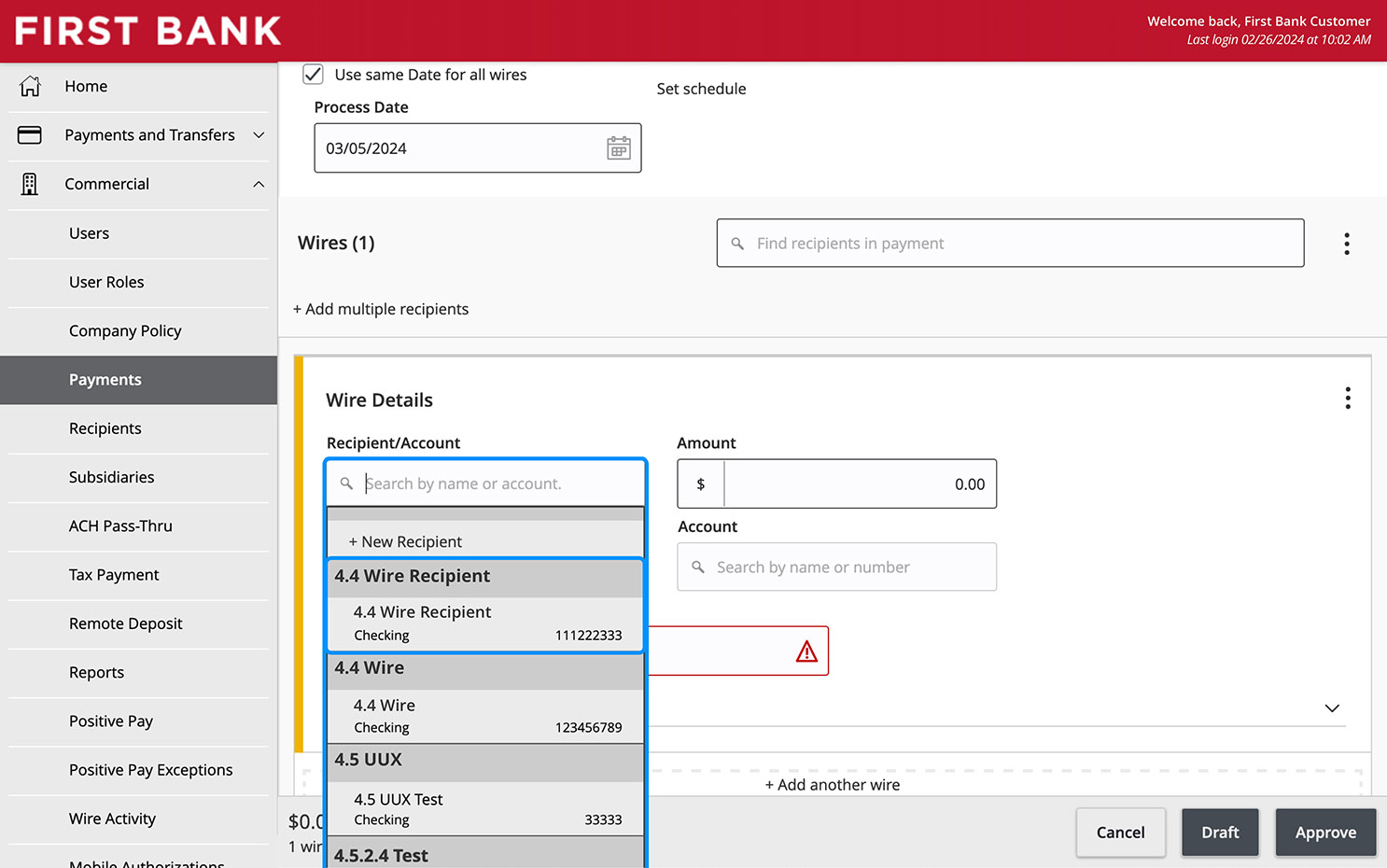Click the Wires (1) heading

[x=336, y=243]
